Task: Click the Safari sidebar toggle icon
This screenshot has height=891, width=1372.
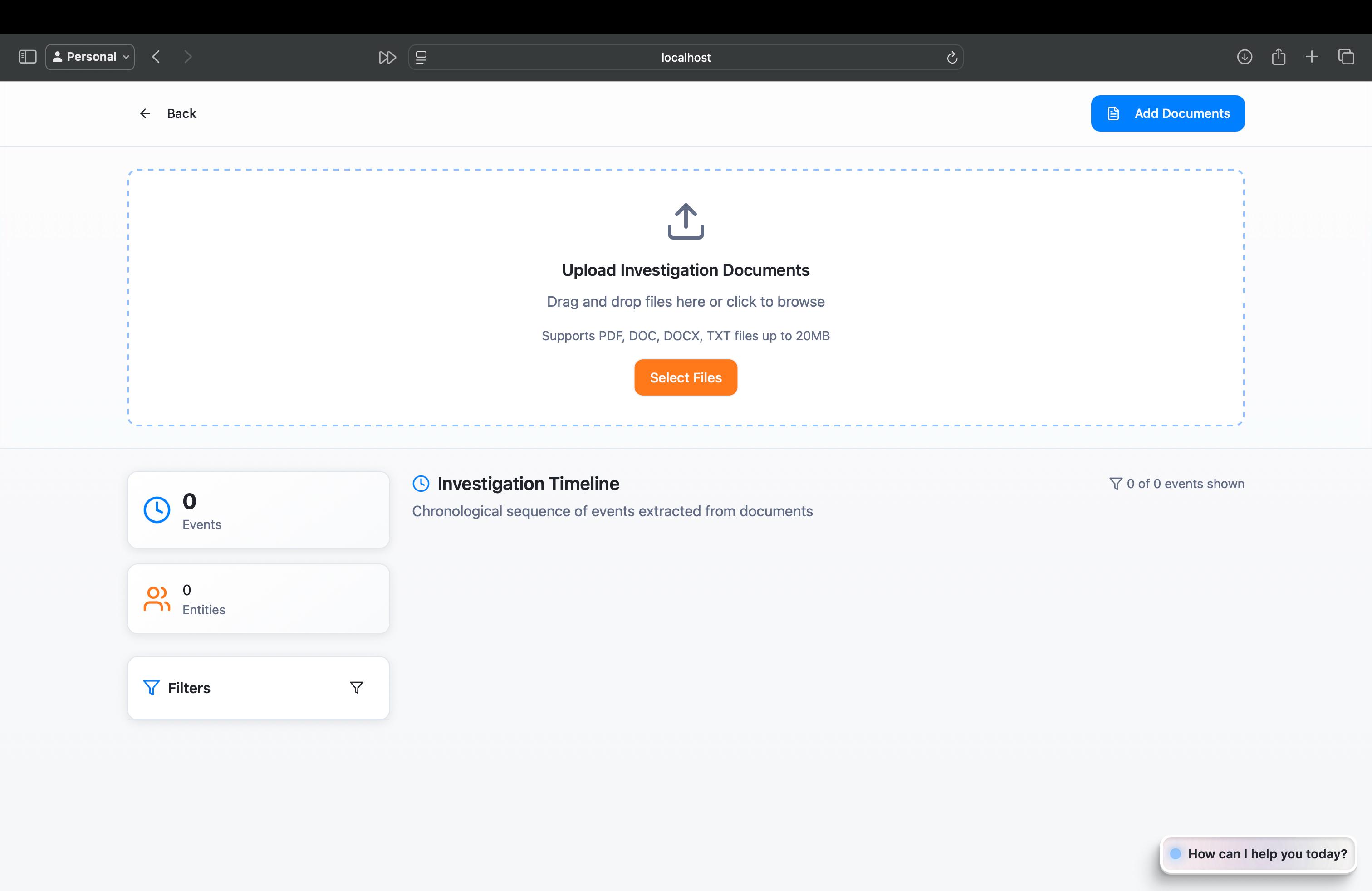Action: [28, 57]
